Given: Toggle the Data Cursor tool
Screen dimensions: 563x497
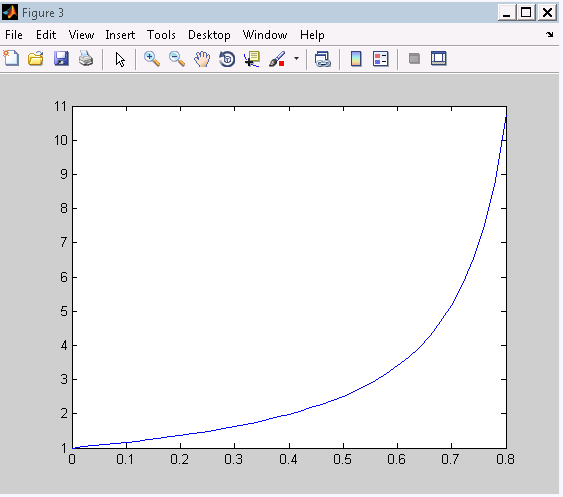Looking at the screenshot, I should click(x=252, y=59).
